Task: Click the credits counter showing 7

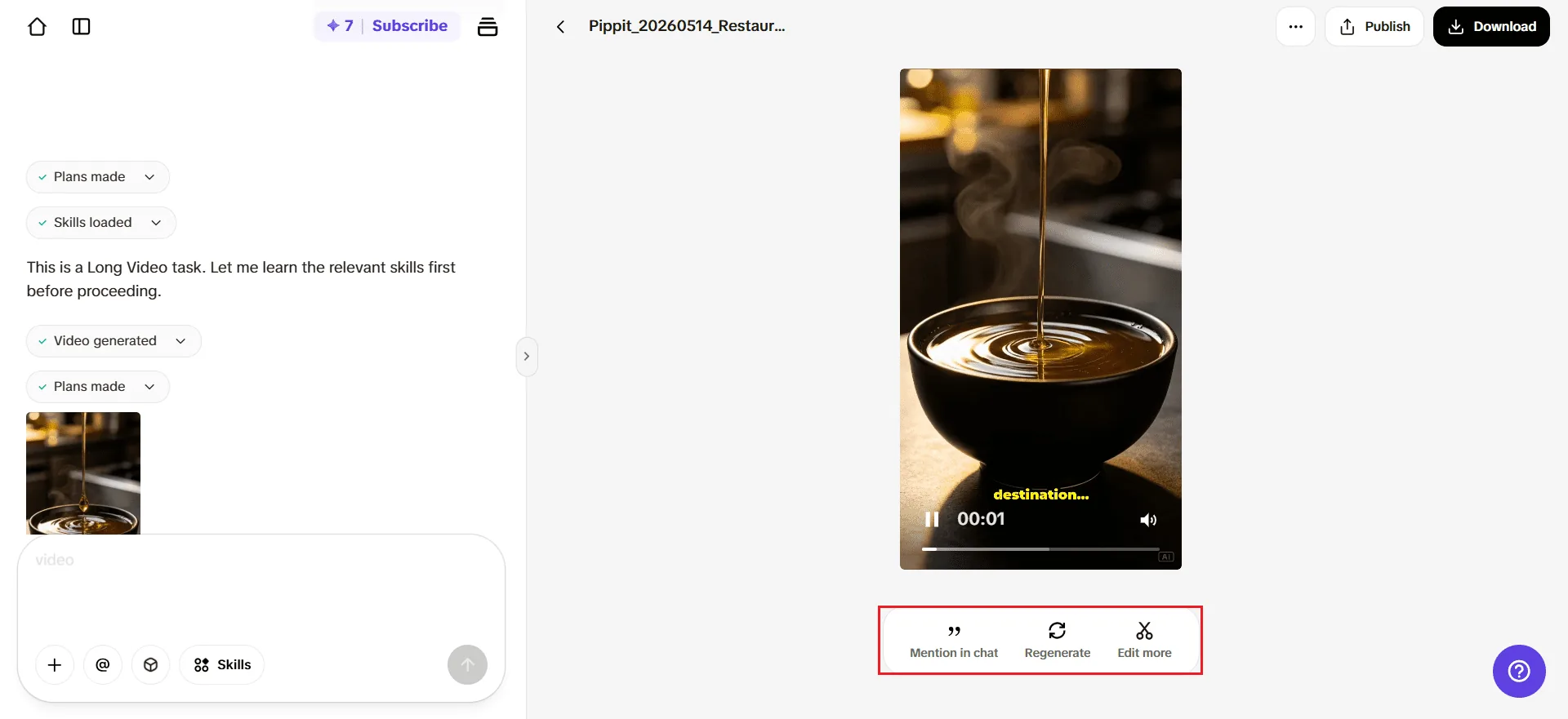Action: (340, 25)
